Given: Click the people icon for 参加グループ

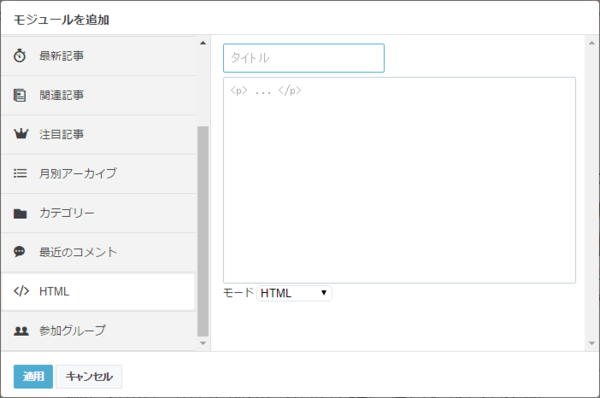Looking at the screenshot, I should click(21, 331).
